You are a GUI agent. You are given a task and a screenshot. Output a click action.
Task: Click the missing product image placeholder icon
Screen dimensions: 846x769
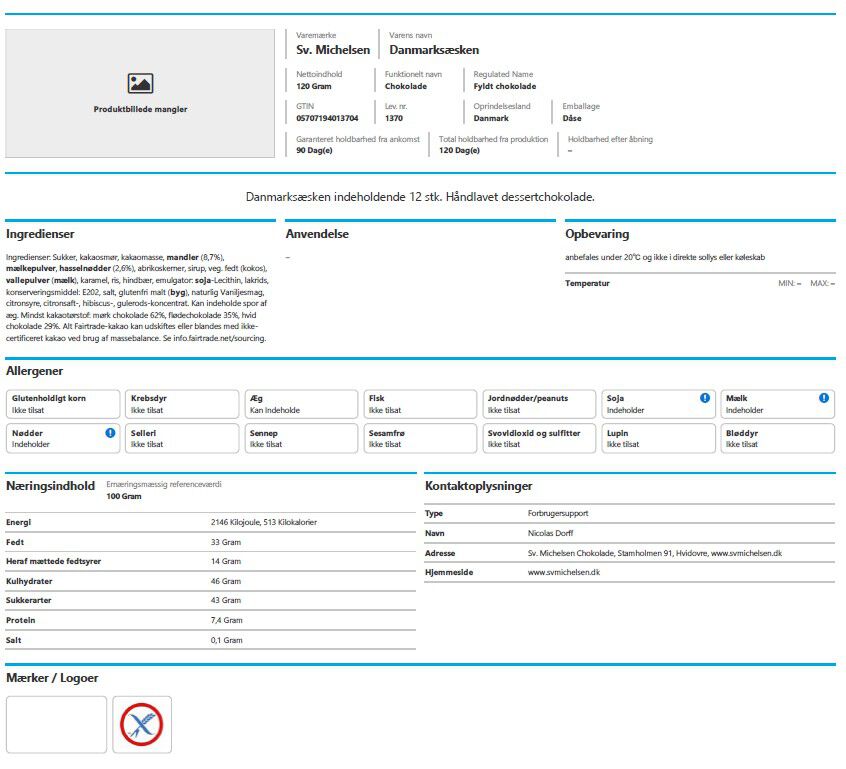[x=140, y=84]
